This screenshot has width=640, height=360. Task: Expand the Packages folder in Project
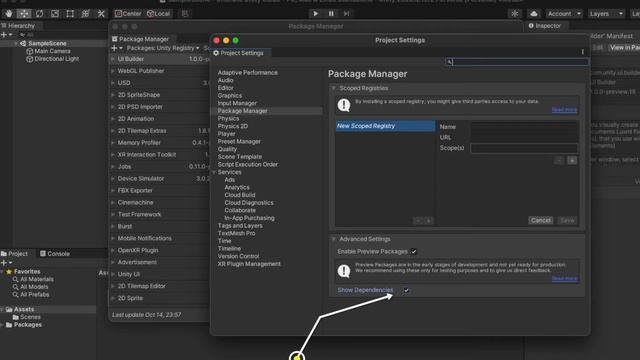point(2,325)
